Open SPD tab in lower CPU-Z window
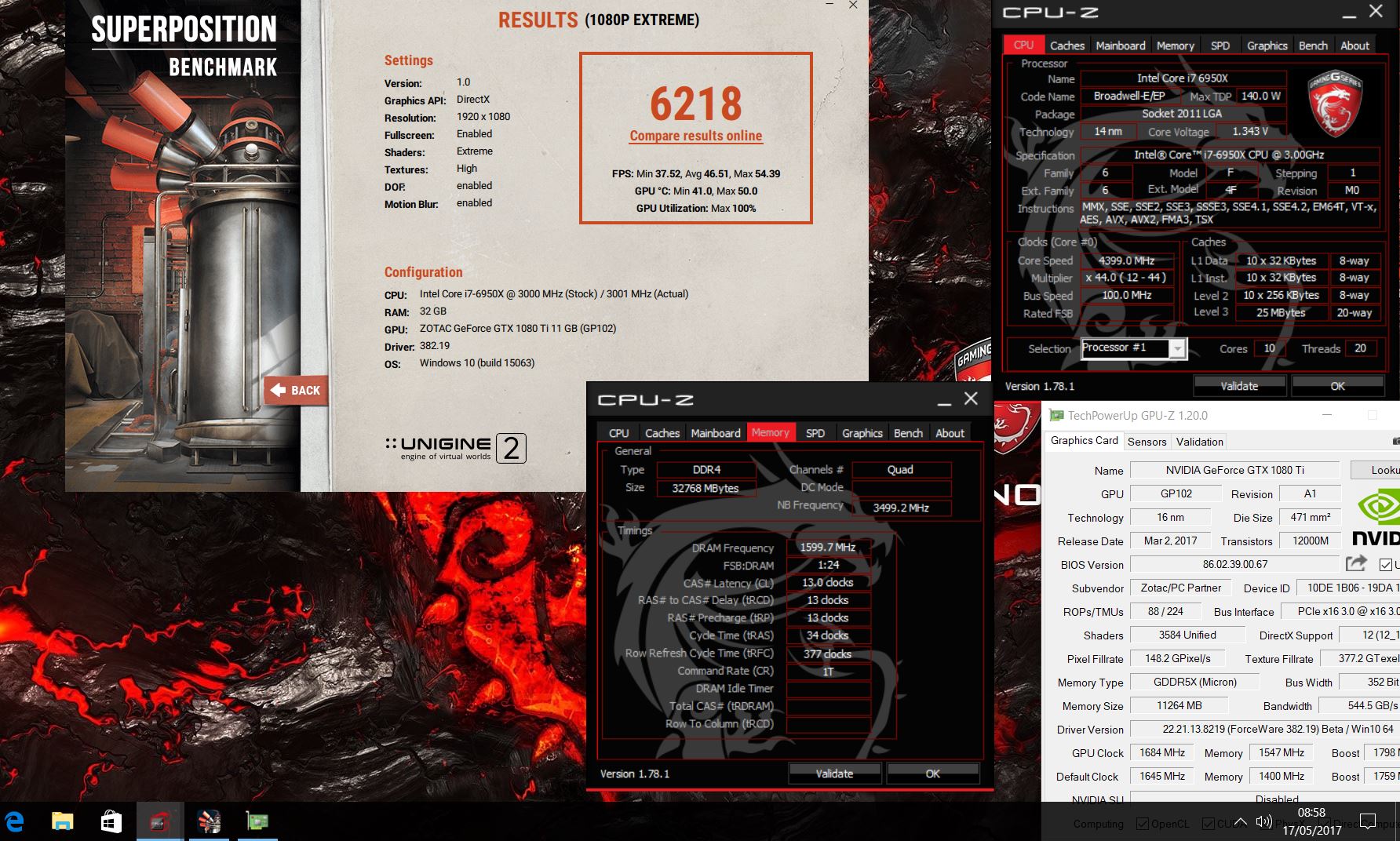Image resolution: width=1400 pixels, height=841 pixels. [x=815, y=433]
